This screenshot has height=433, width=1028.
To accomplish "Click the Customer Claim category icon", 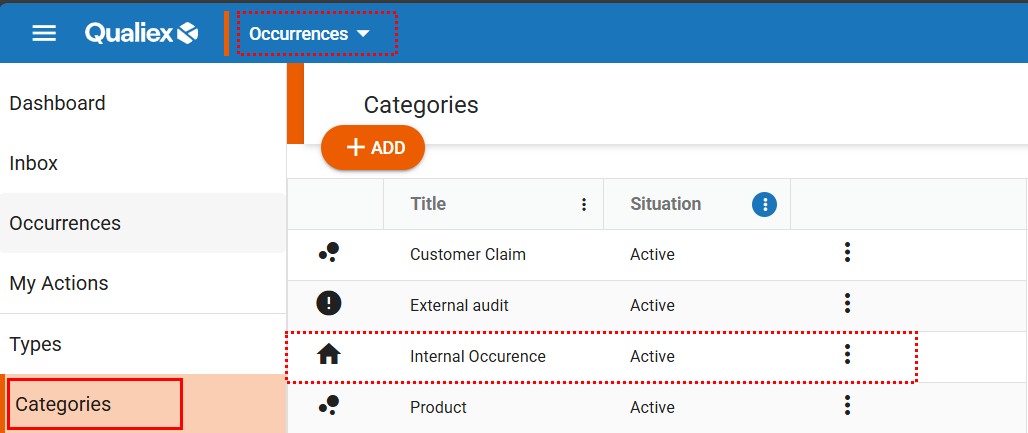I will pos(329,254).
